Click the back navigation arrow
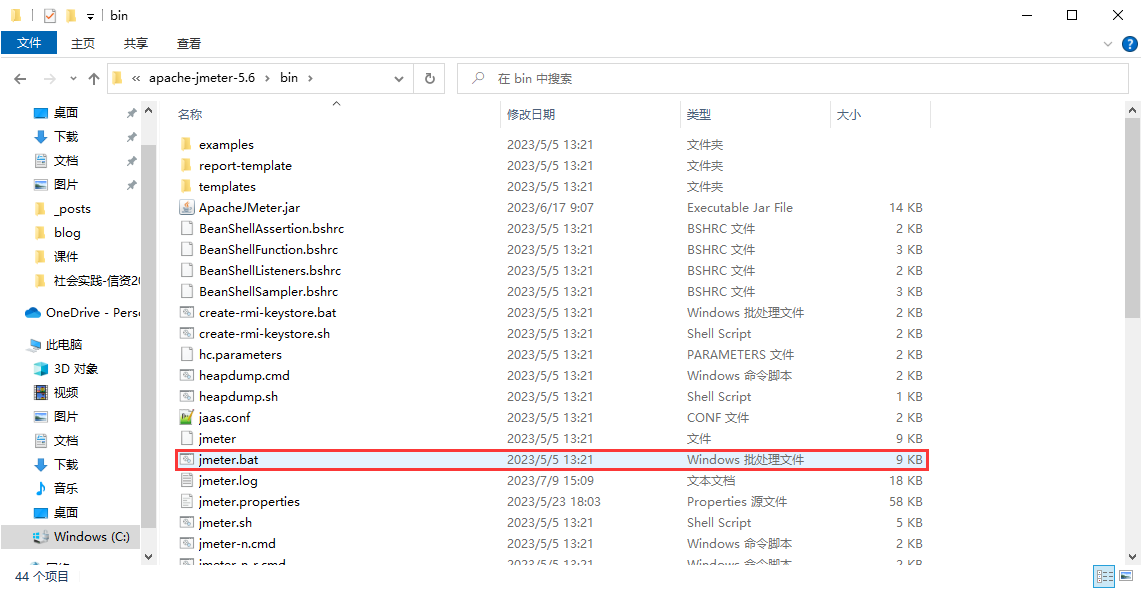 20,78
